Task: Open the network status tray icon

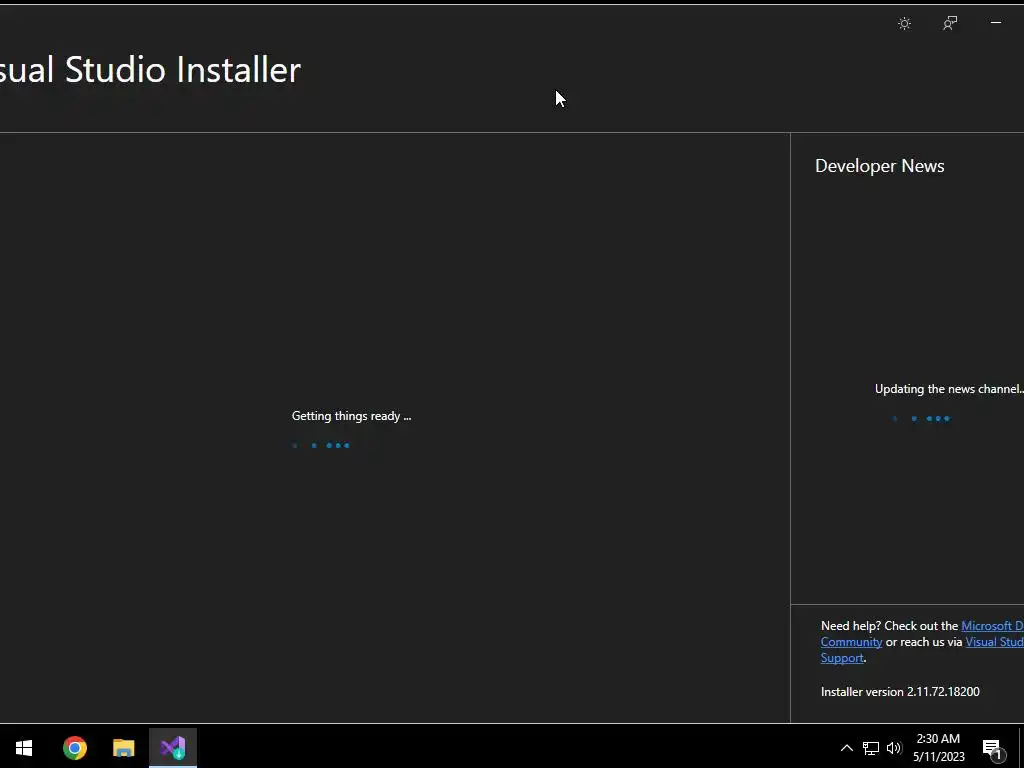Action: pos(871,748)
